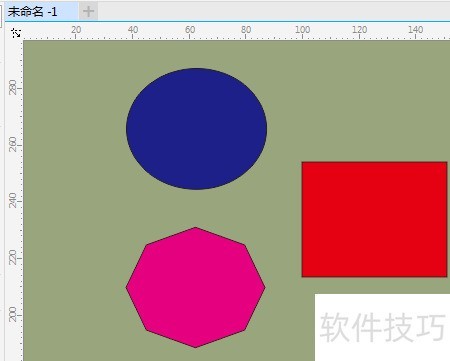Select the magenta octagon shape
The width and height of the screenshot is (450, 361).
196,287
